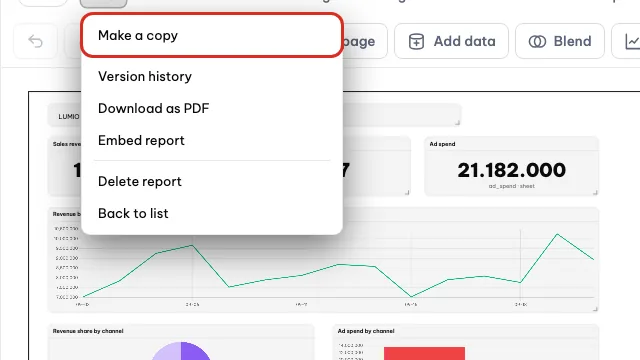Click the ad_spend · sheet source label

coord(511,186)
